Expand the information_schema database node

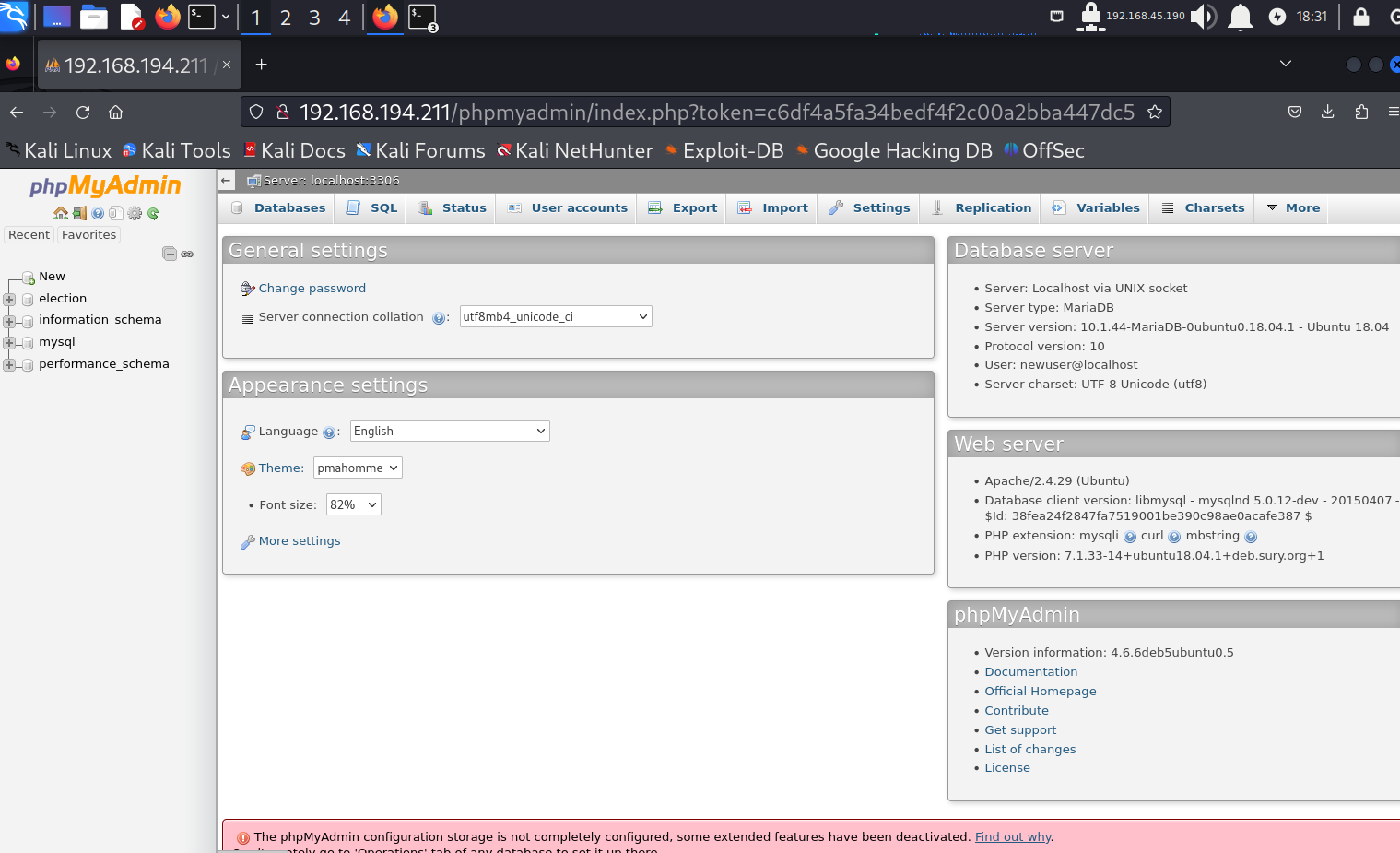(x=9, y=321)
